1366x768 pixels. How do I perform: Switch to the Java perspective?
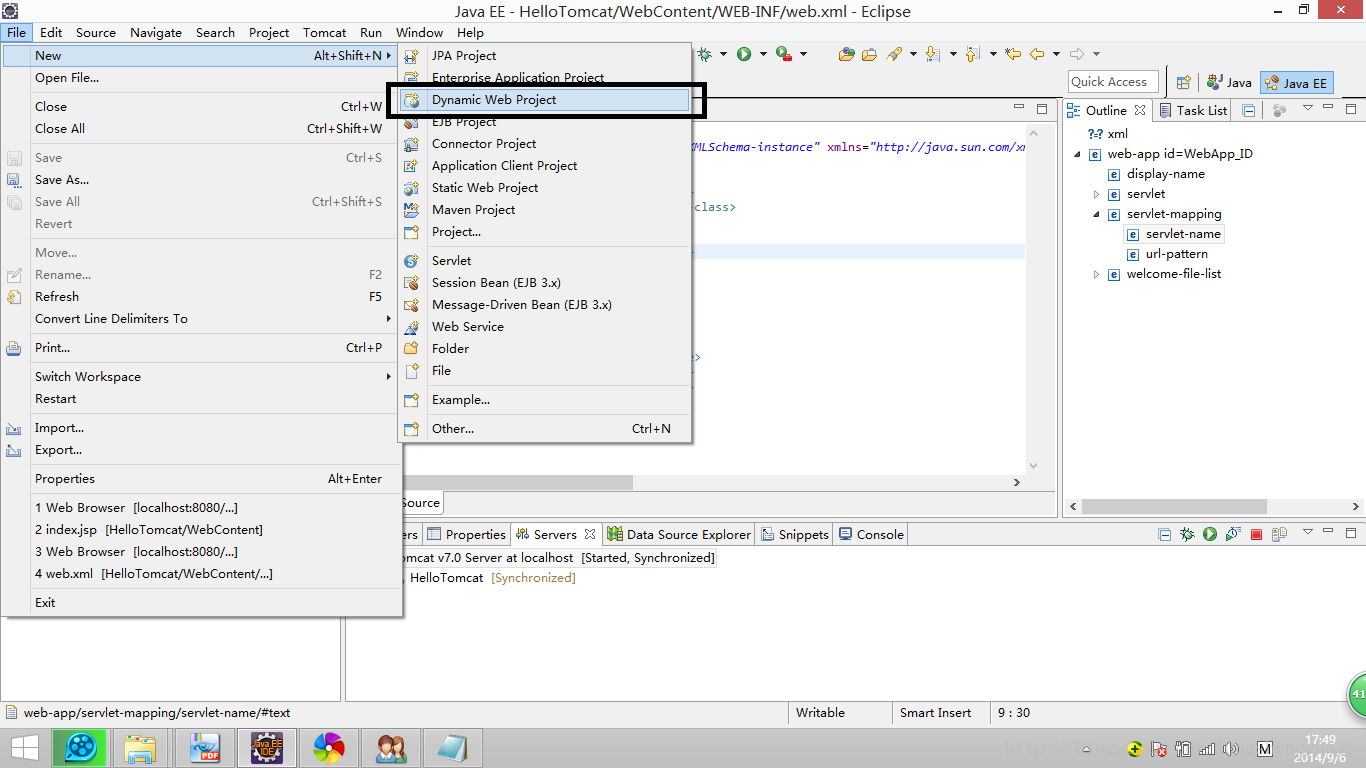pos(1229,83)
